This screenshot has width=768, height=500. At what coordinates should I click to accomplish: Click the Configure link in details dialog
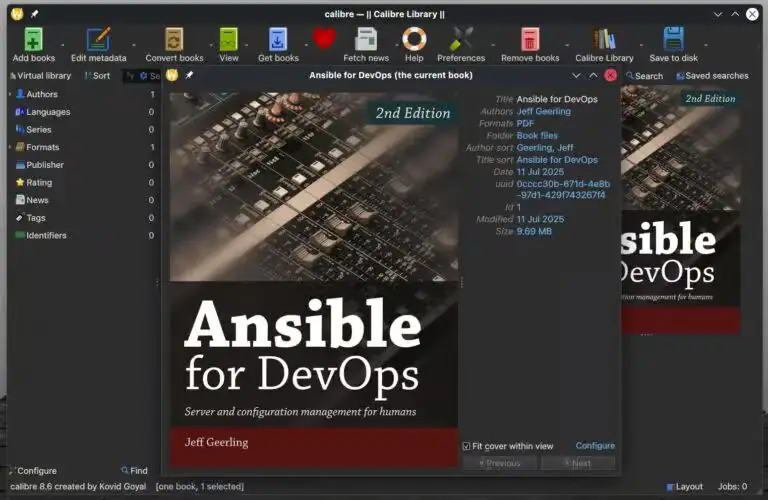coord(595,446)
